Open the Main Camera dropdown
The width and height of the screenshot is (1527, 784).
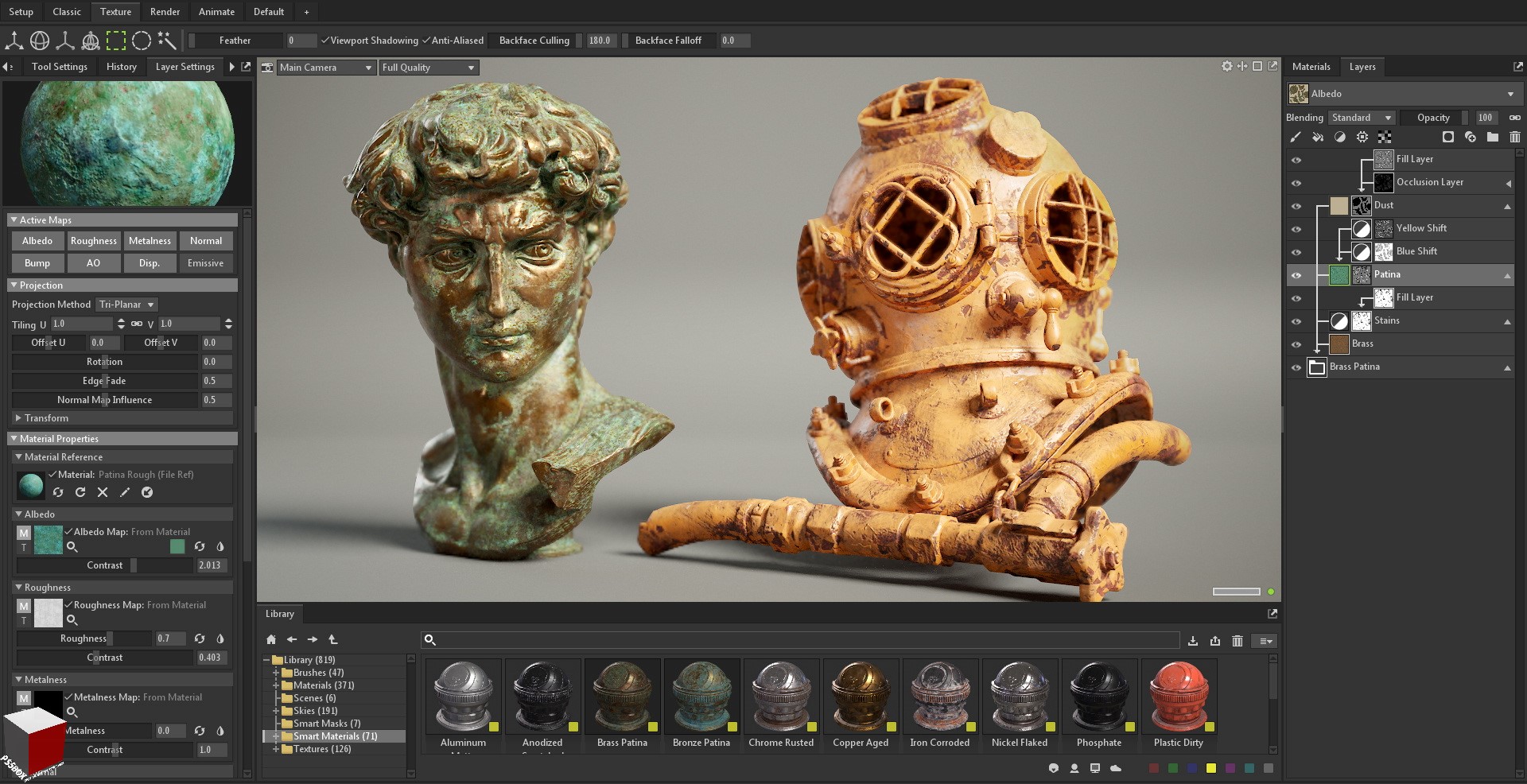tap(325, 68)
